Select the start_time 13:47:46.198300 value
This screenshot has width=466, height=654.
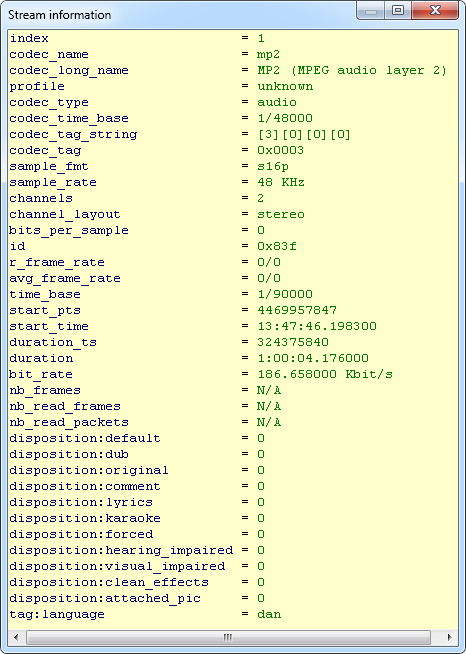point(317,326)
